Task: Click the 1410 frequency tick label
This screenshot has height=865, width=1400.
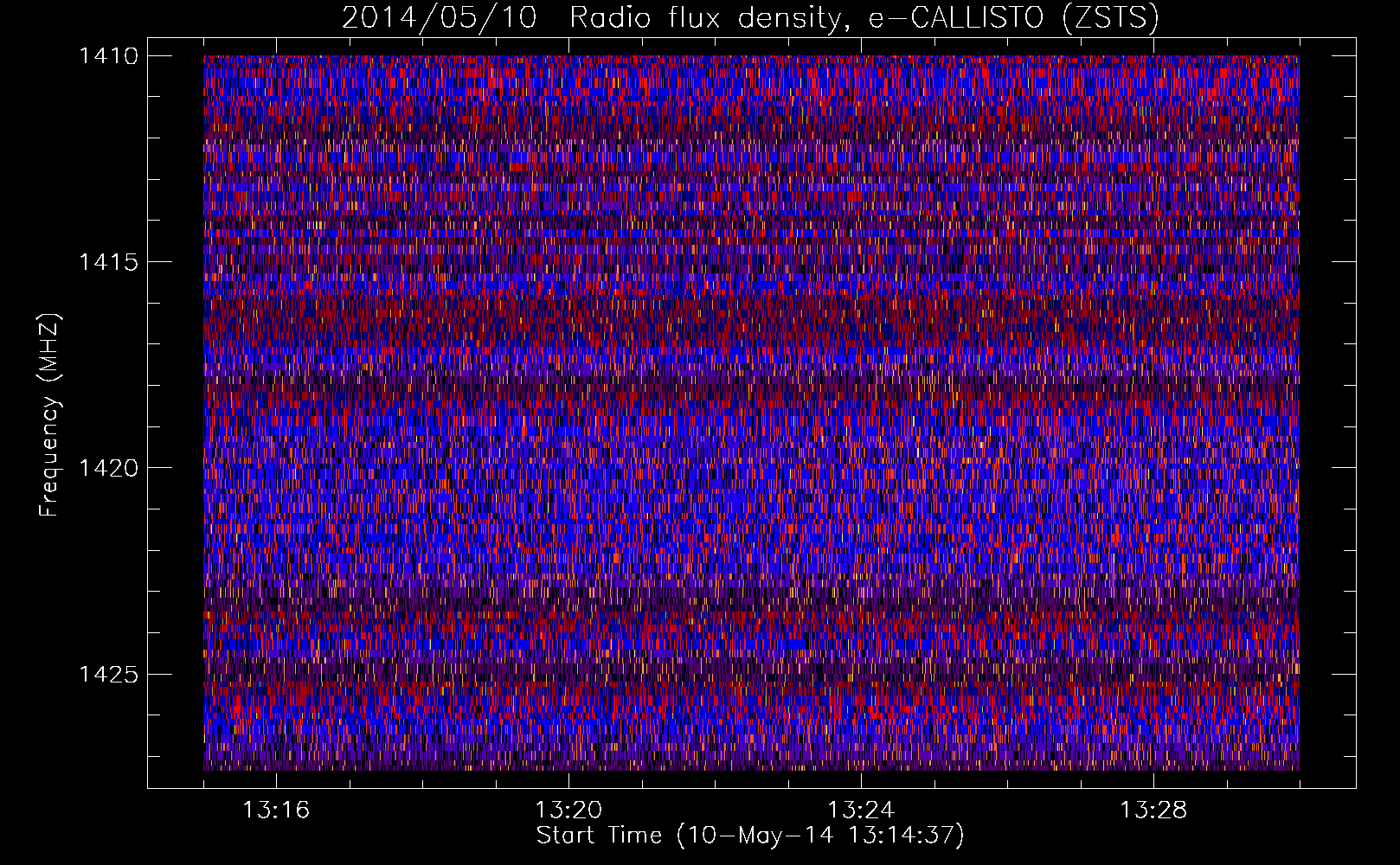Action: pyautogui.click(x=108, y=56)
